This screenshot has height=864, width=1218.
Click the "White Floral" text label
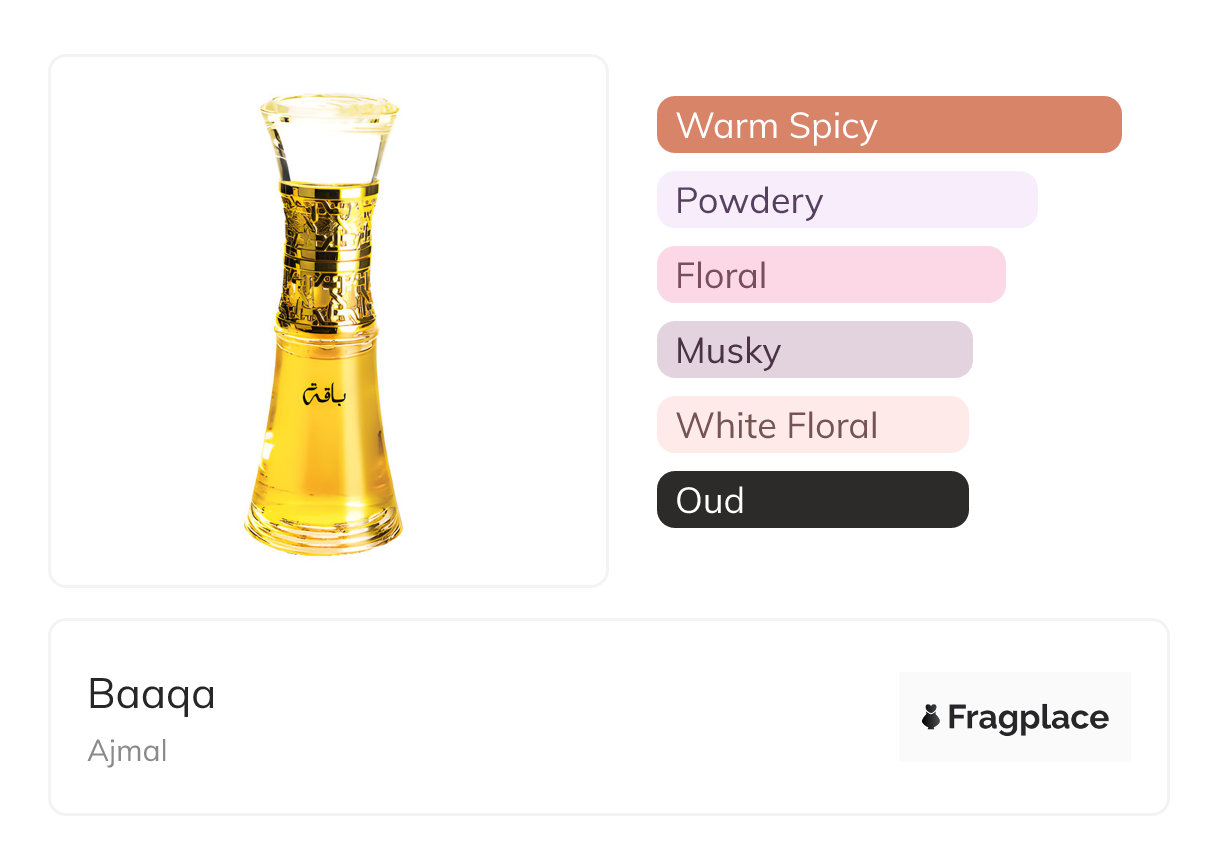pyautogui.click(x=776, y=426)
